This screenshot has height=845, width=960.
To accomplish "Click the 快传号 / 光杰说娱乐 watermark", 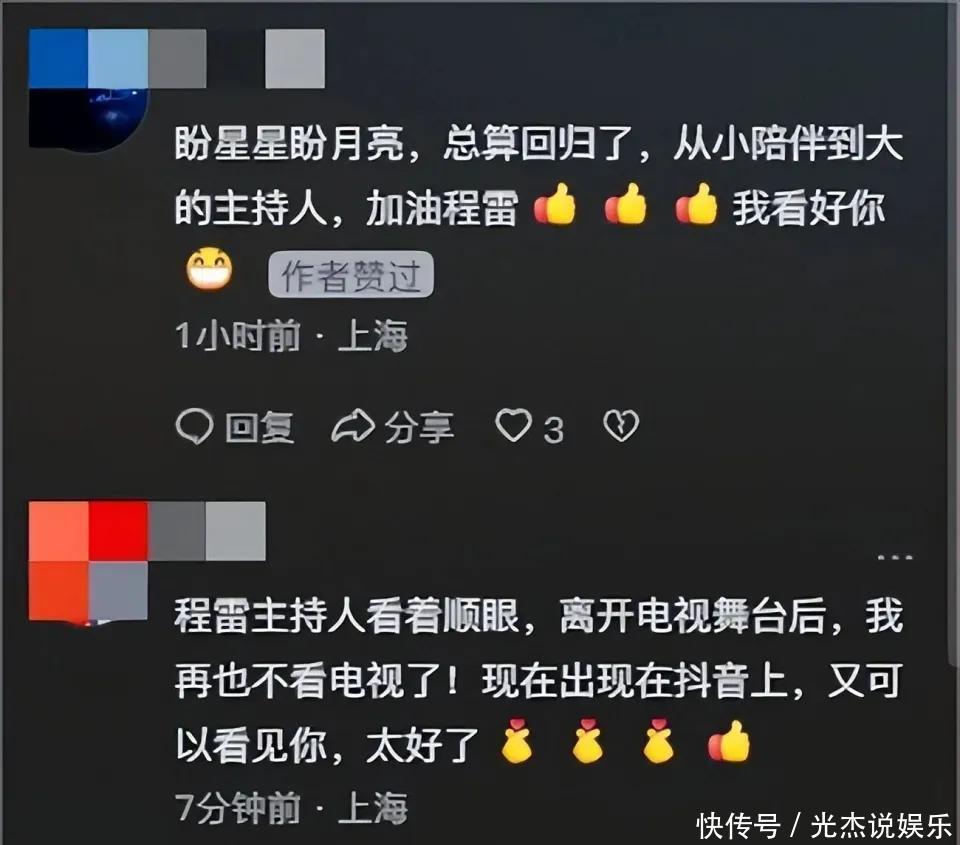I will pyautogui.click(x=823, y=826).
